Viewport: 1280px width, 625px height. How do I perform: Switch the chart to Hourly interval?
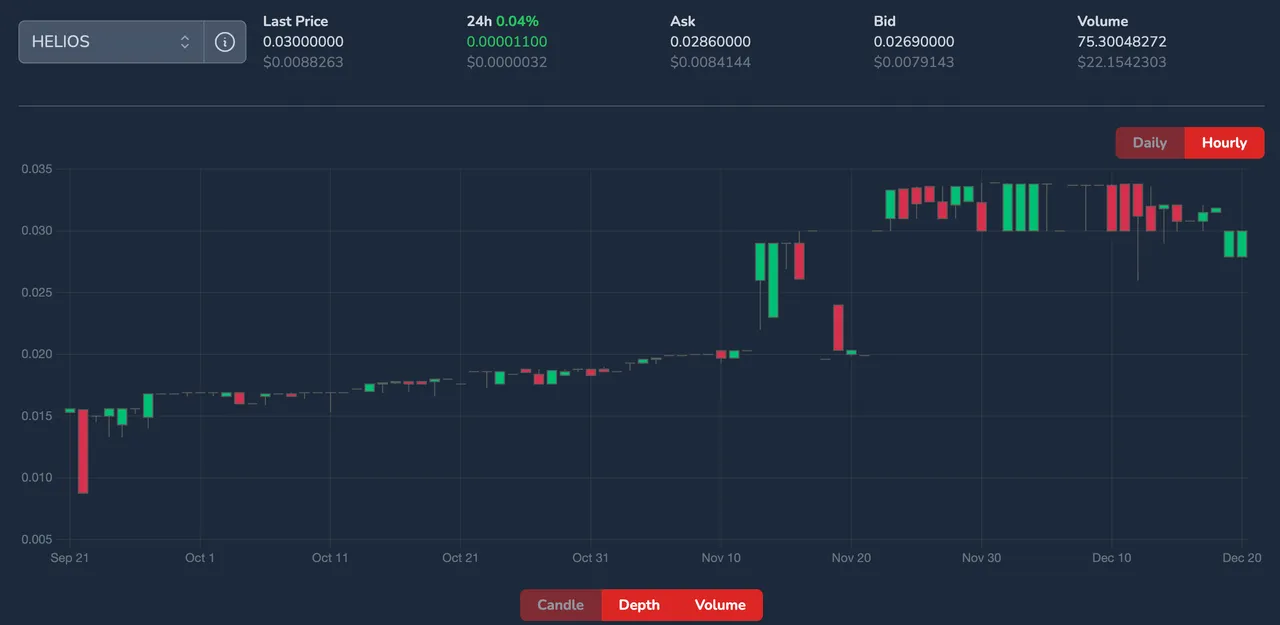(1224, 143)
